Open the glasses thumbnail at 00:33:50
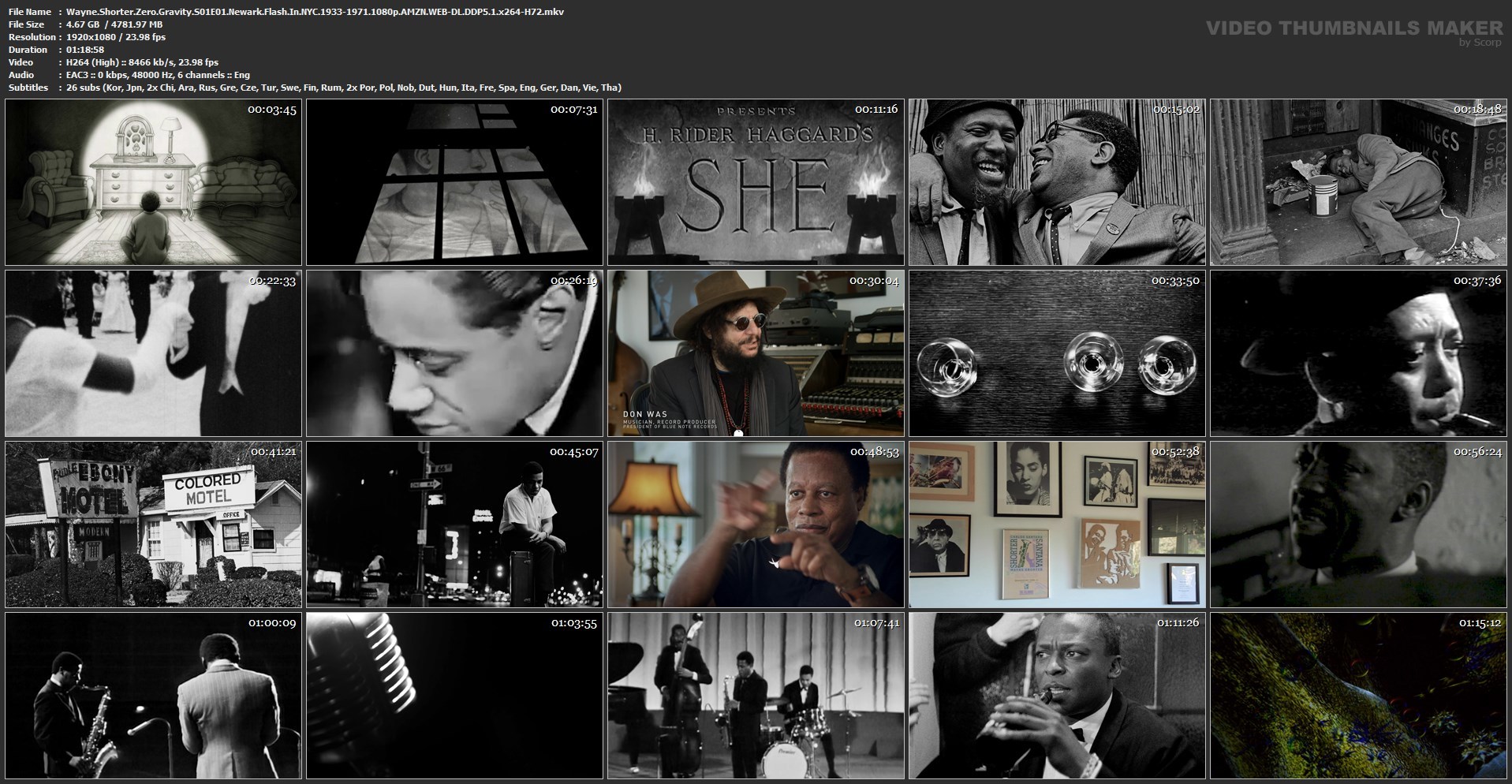The width and height of the screenshot is (1512, 784). pyautogui.click(x=1057, y=353)
